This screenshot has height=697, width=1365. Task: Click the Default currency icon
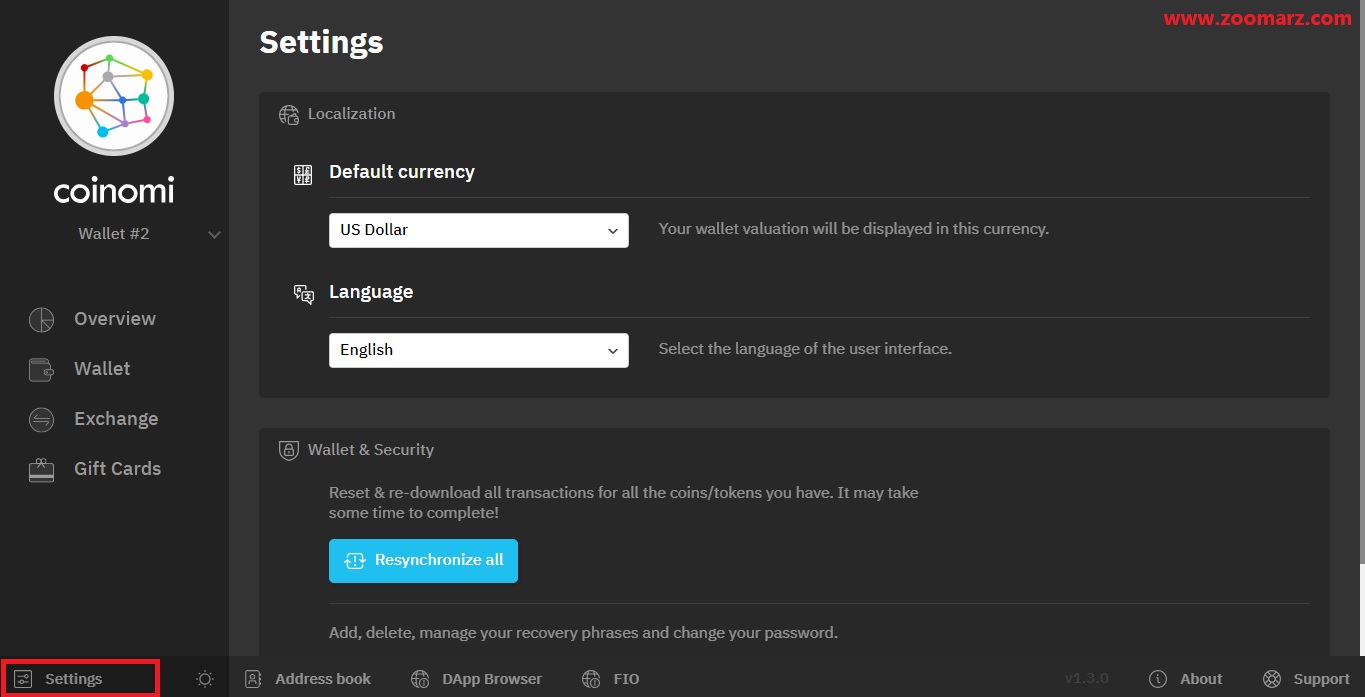point(303,175)
